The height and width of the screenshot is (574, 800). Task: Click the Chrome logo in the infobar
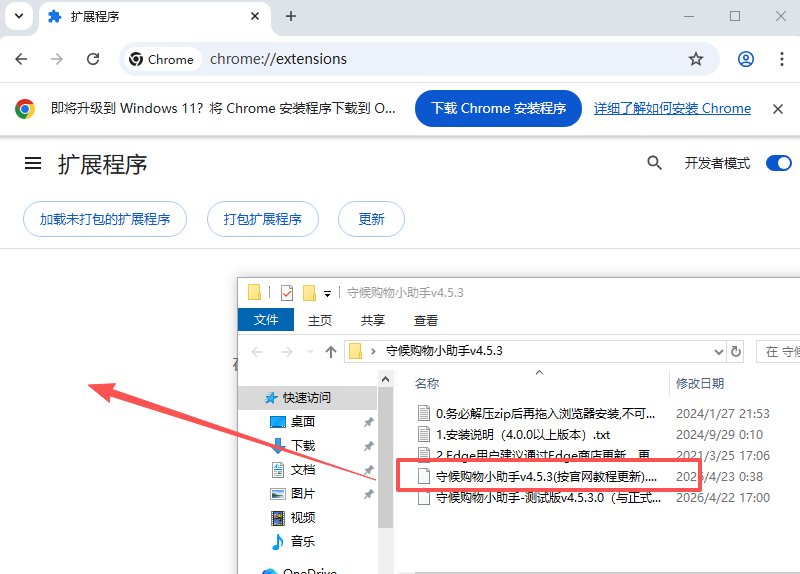pyautogui.click(x=24, y=109)
